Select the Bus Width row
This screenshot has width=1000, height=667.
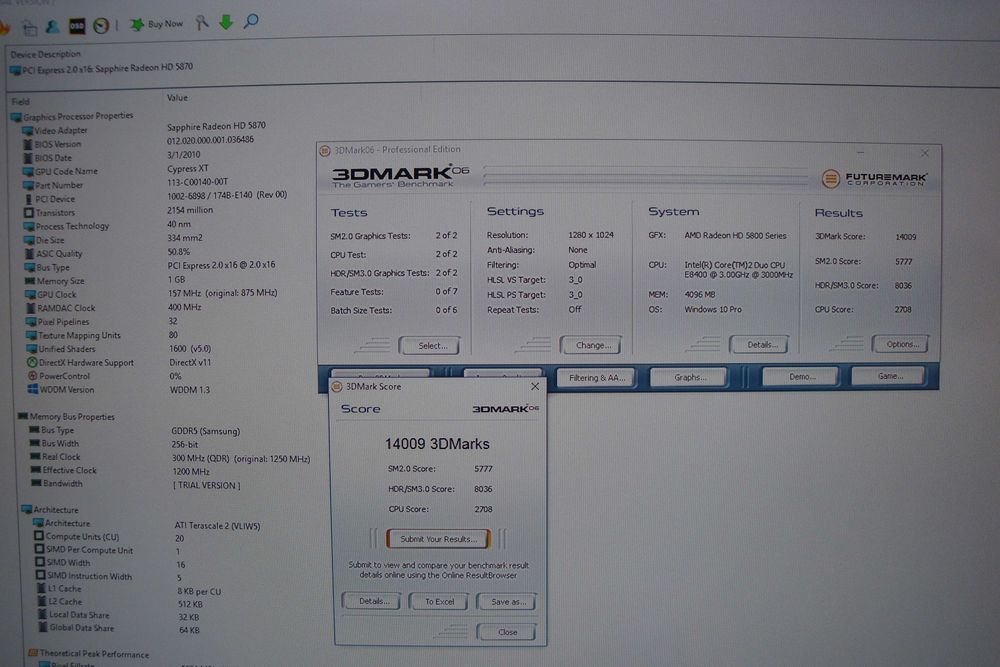pos(115,444)
